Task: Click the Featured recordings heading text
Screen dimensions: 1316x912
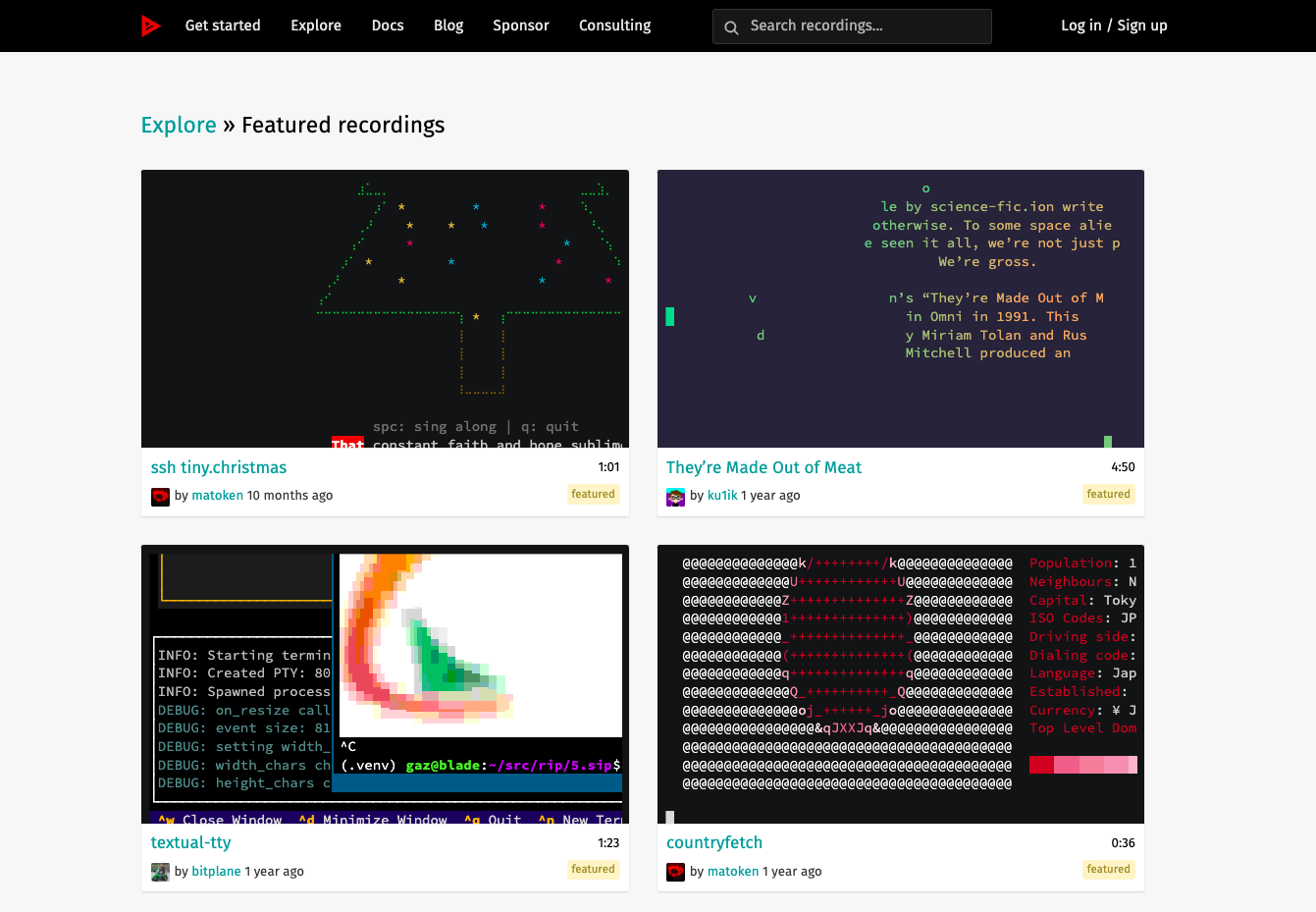Action: click(343, 126)
